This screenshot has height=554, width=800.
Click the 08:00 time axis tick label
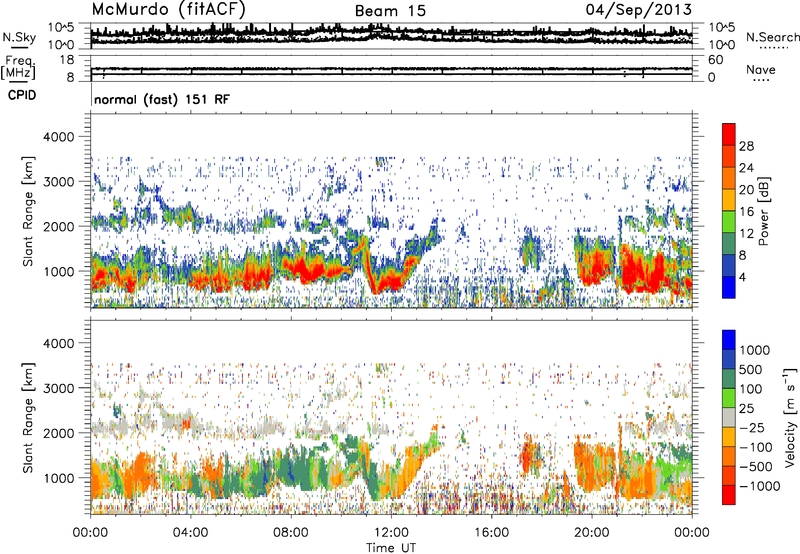[291, 533]
